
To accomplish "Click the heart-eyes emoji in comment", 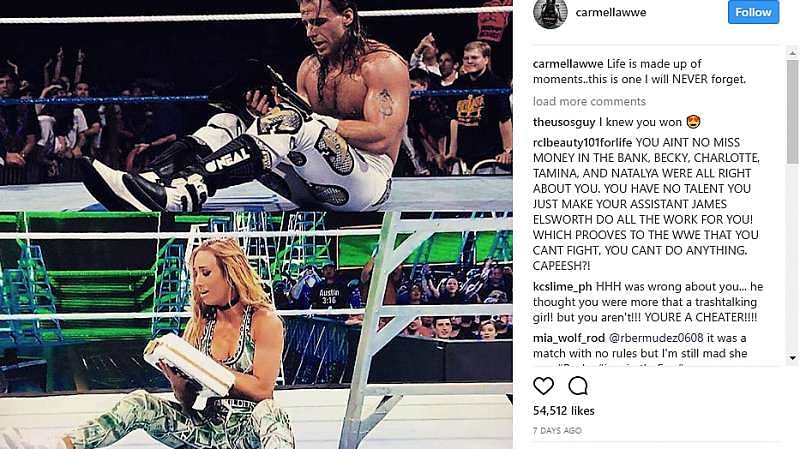I will (x=693, y=122).
